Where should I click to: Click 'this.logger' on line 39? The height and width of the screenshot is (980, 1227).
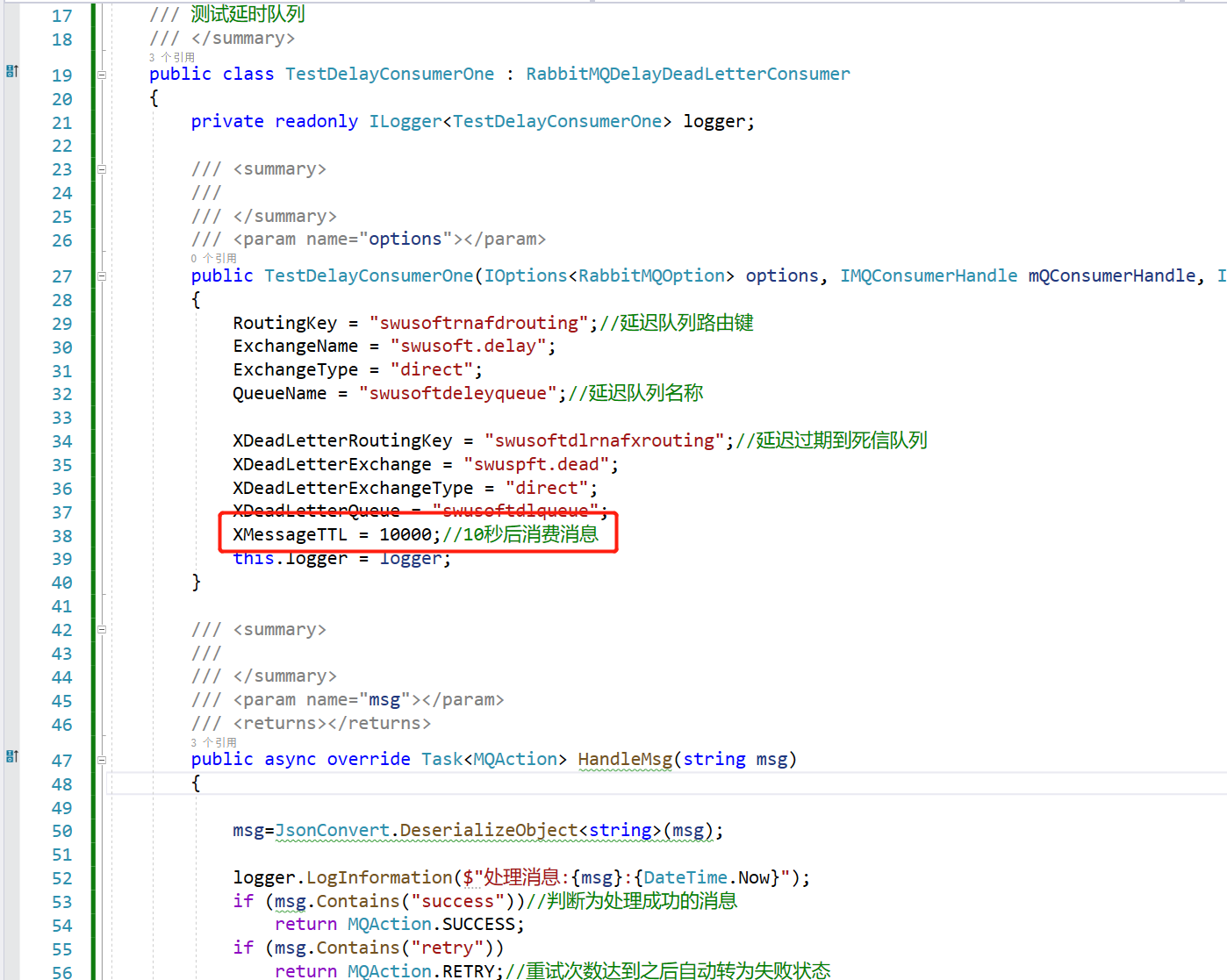click(291, 559)
